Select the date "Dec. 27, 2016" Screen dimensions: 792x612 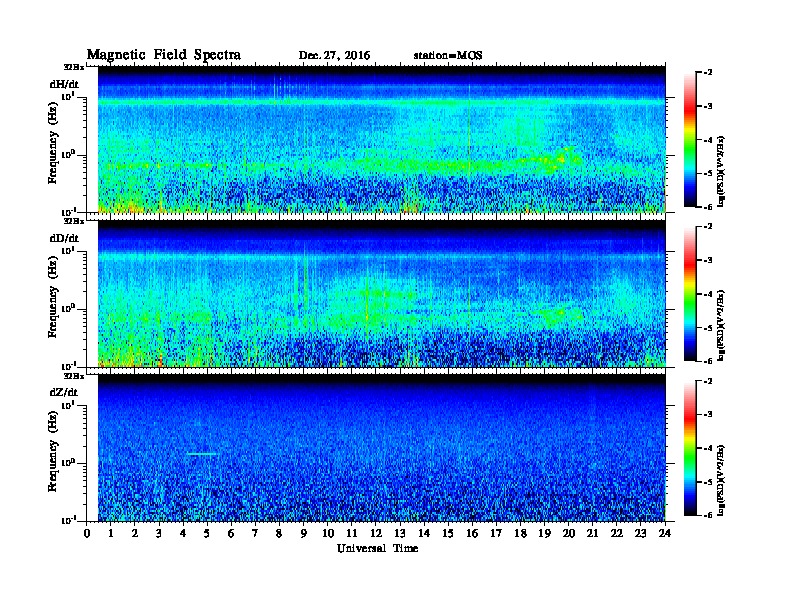point(334,56)
